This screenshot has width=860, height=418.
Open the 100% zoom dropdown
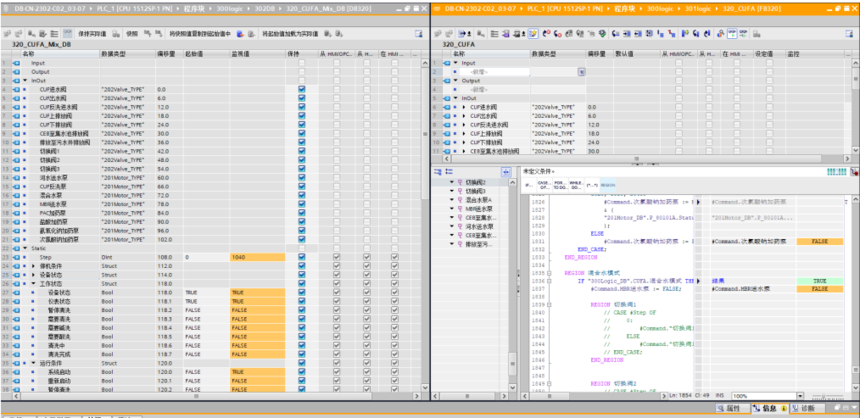(x=800, y=396)
